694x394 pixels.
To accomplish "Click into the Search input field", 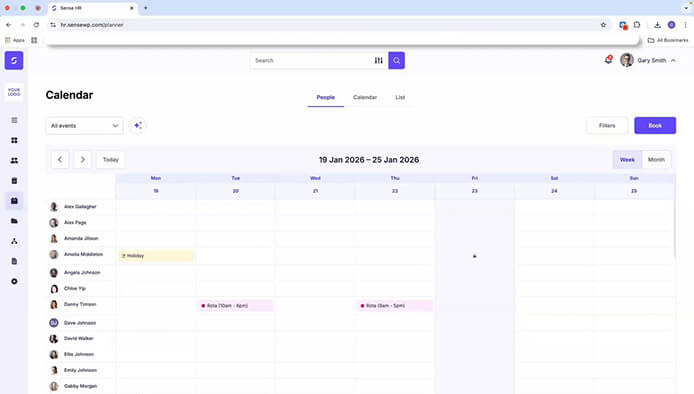I will [x=312, y=60].
